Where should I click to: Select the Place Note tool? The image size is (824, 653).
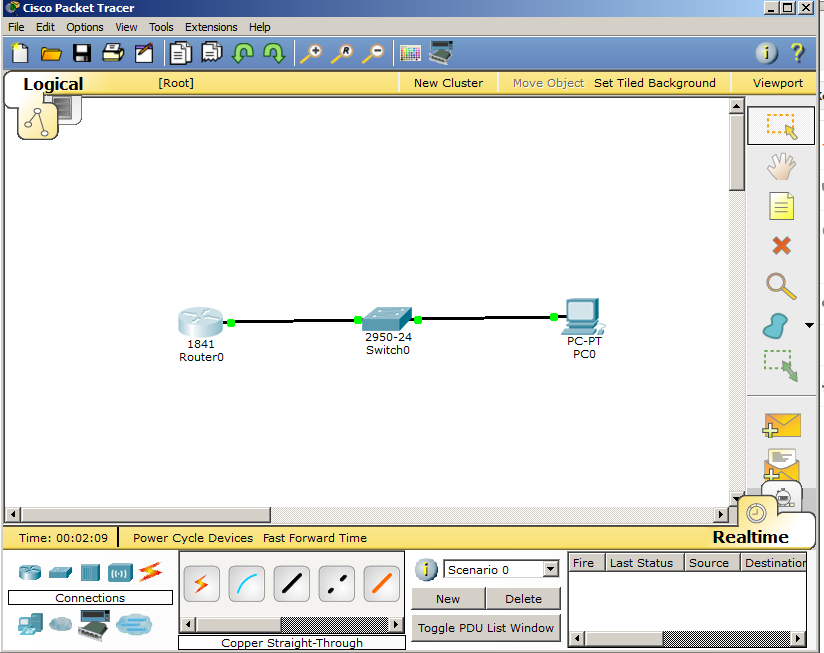781,206
